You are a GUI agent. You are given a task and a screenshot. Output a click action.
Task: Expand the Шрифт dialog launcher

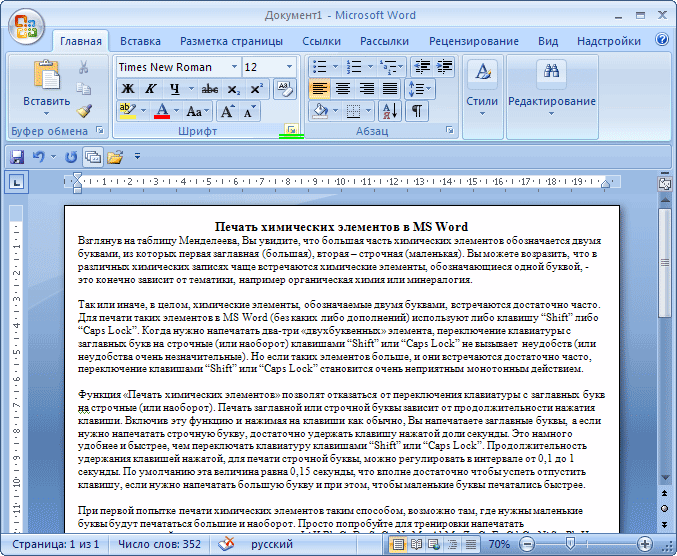[291, 131]
